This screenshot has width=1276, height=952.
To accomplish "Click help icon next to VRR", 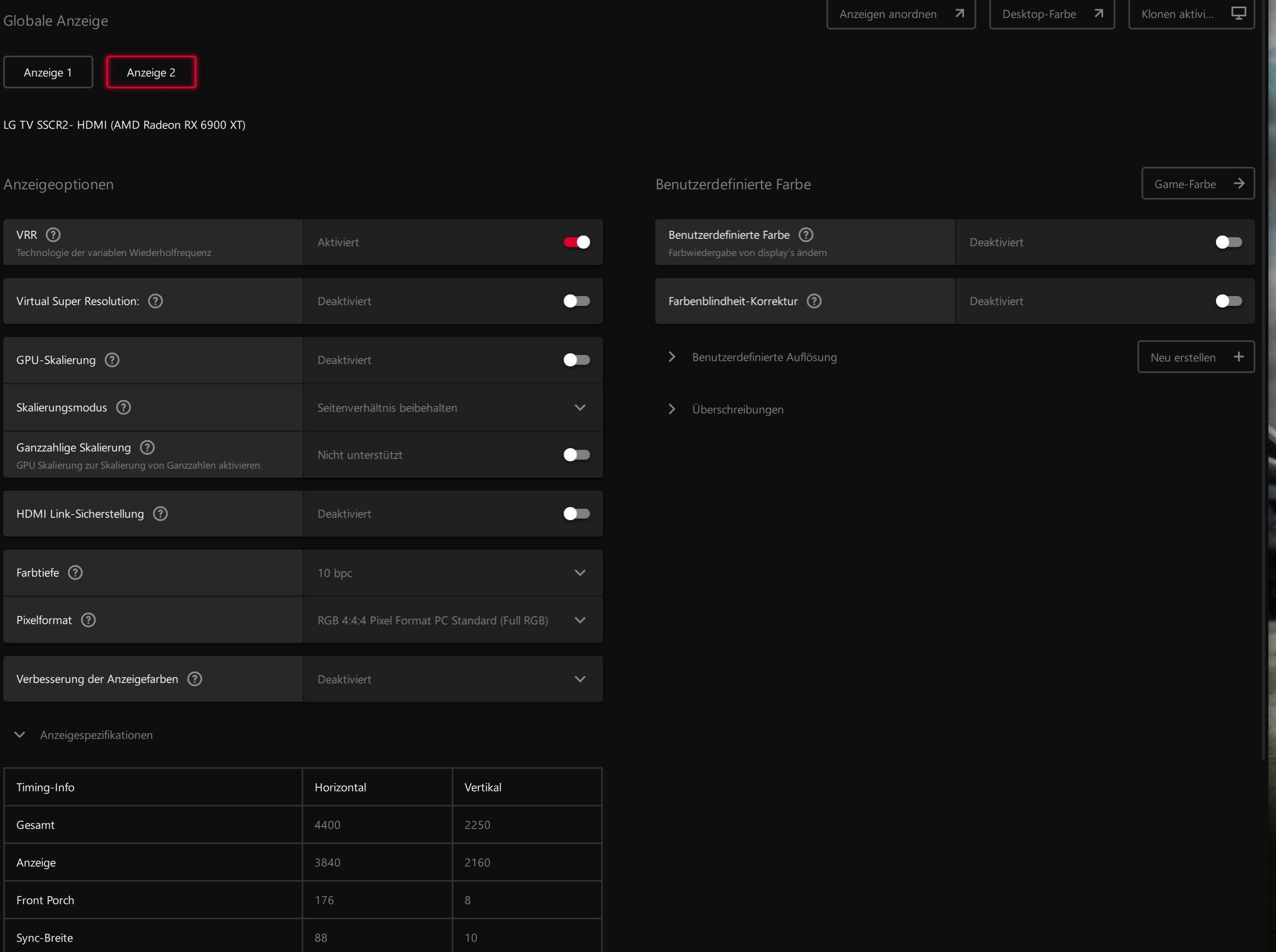I will [53, 234].
